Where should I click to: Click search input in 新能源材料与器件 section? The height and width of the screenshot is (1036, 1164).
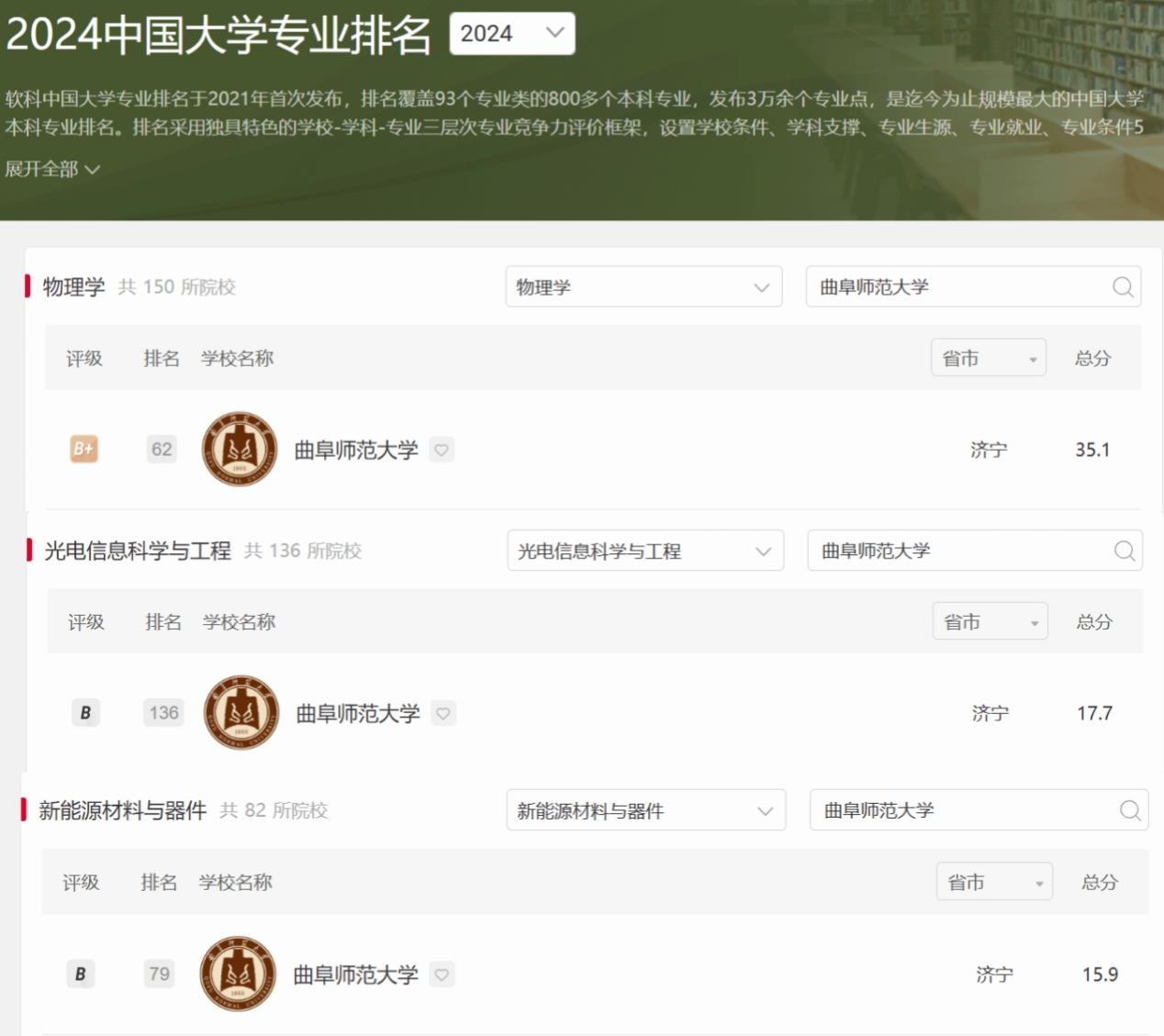(x=964, y=810)
